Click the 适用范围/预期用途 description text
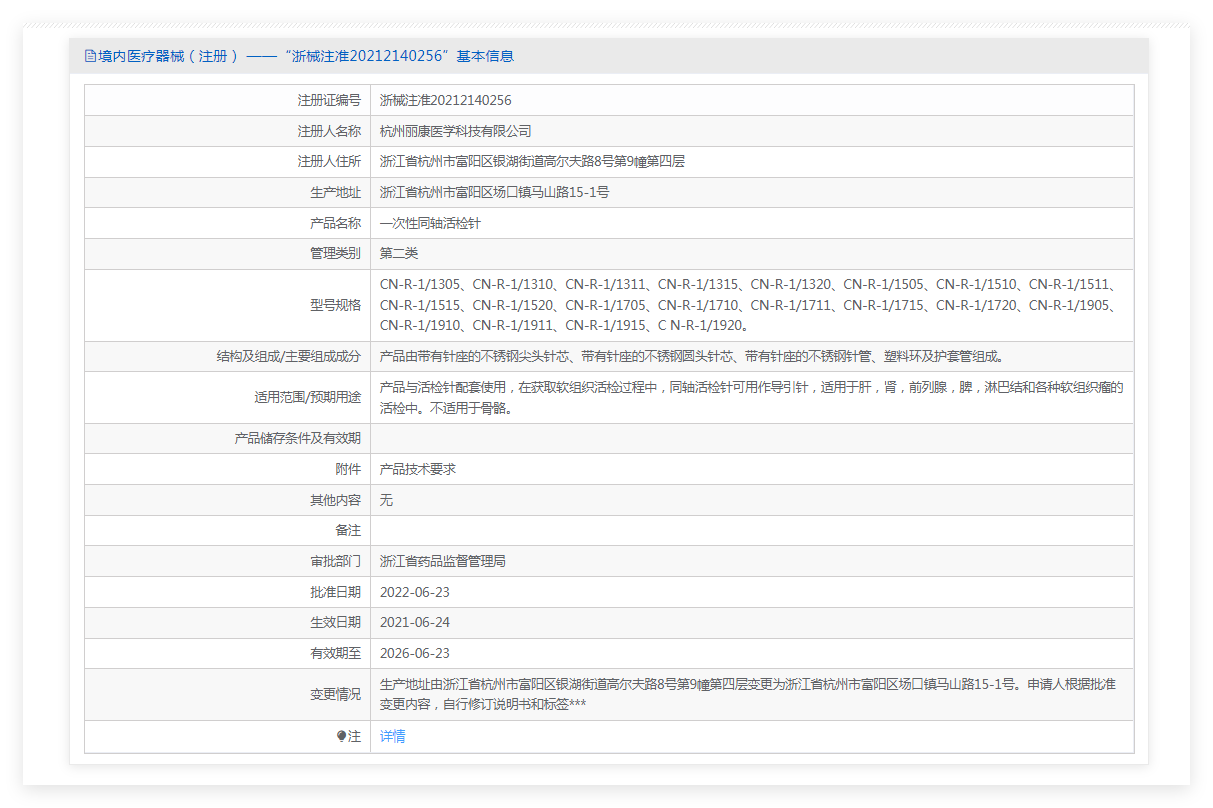This screenshot has width=1213, height=808. coord(751,397)
